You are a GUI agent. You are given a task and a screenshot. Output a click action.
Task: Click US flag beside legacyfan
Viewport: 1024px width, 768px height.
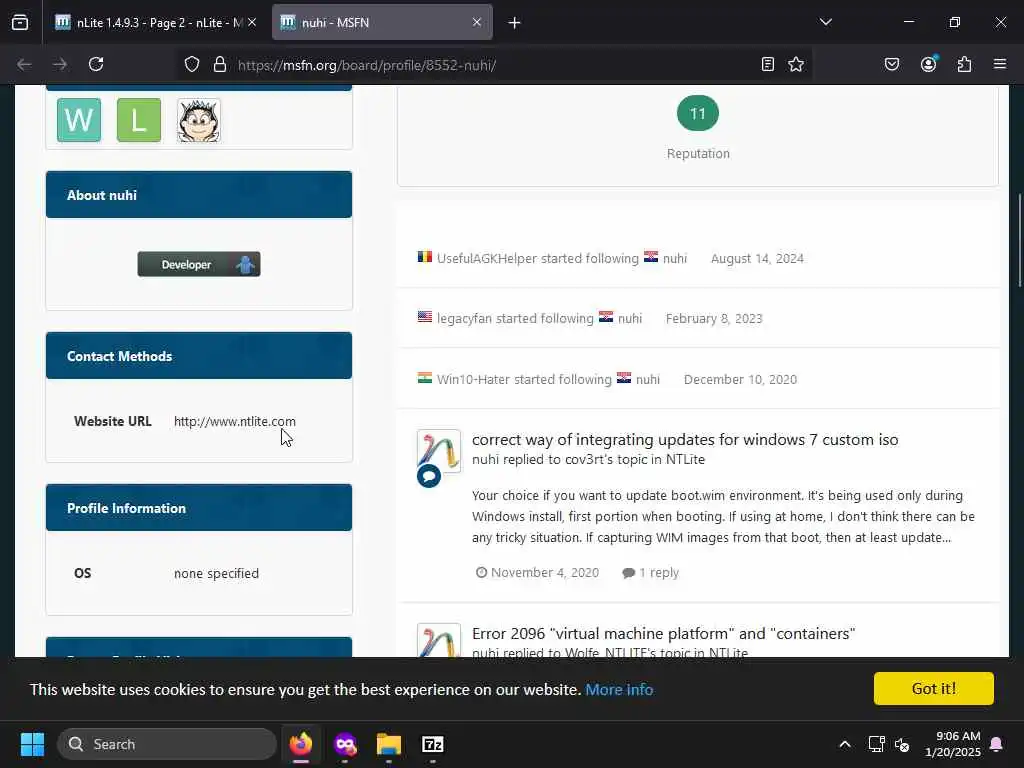(x=424, y=317)
